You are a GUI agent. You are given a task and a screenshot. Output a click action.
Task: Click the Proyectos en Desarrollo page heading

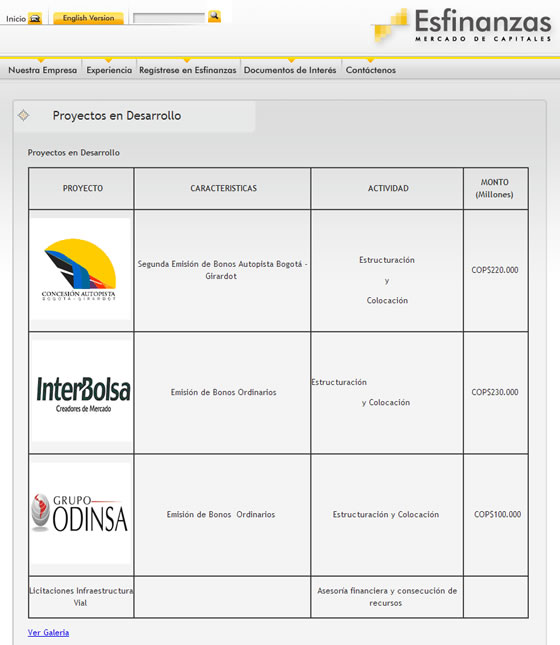(117, 116)
